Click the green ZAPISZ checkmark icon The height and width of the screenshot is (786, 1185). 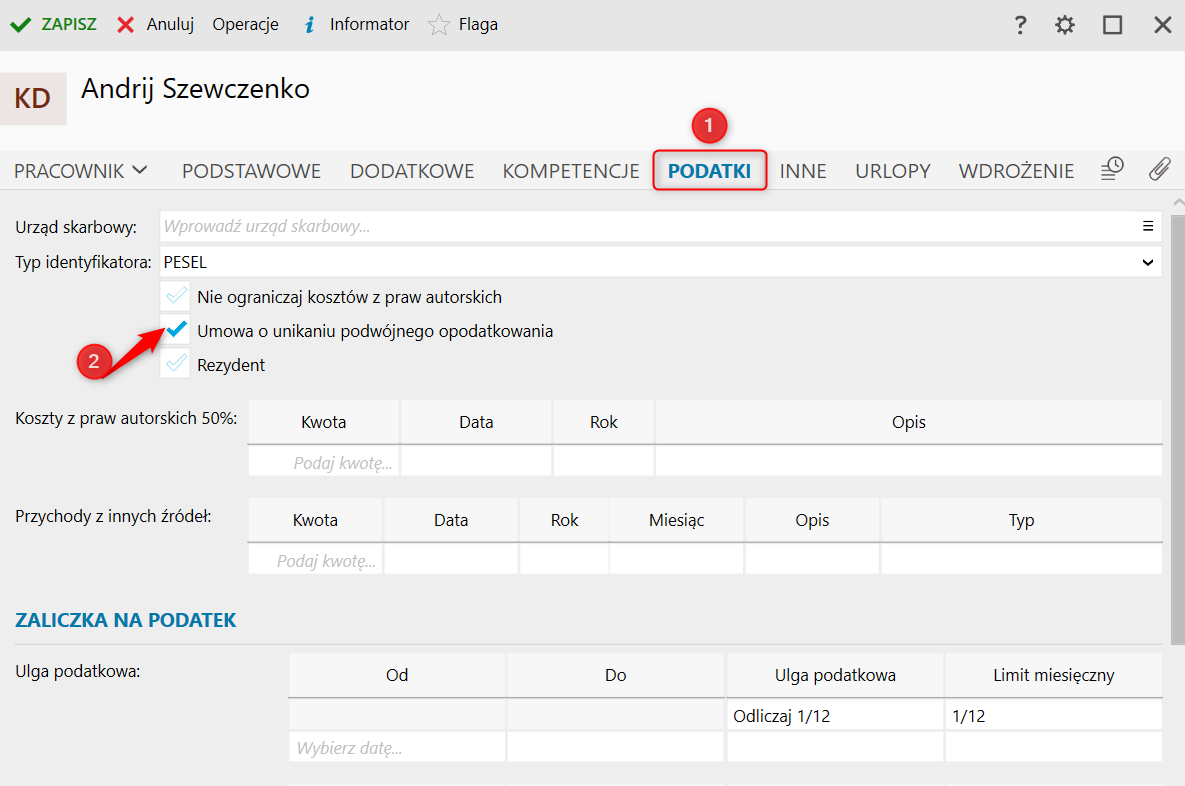pos(20,25)
